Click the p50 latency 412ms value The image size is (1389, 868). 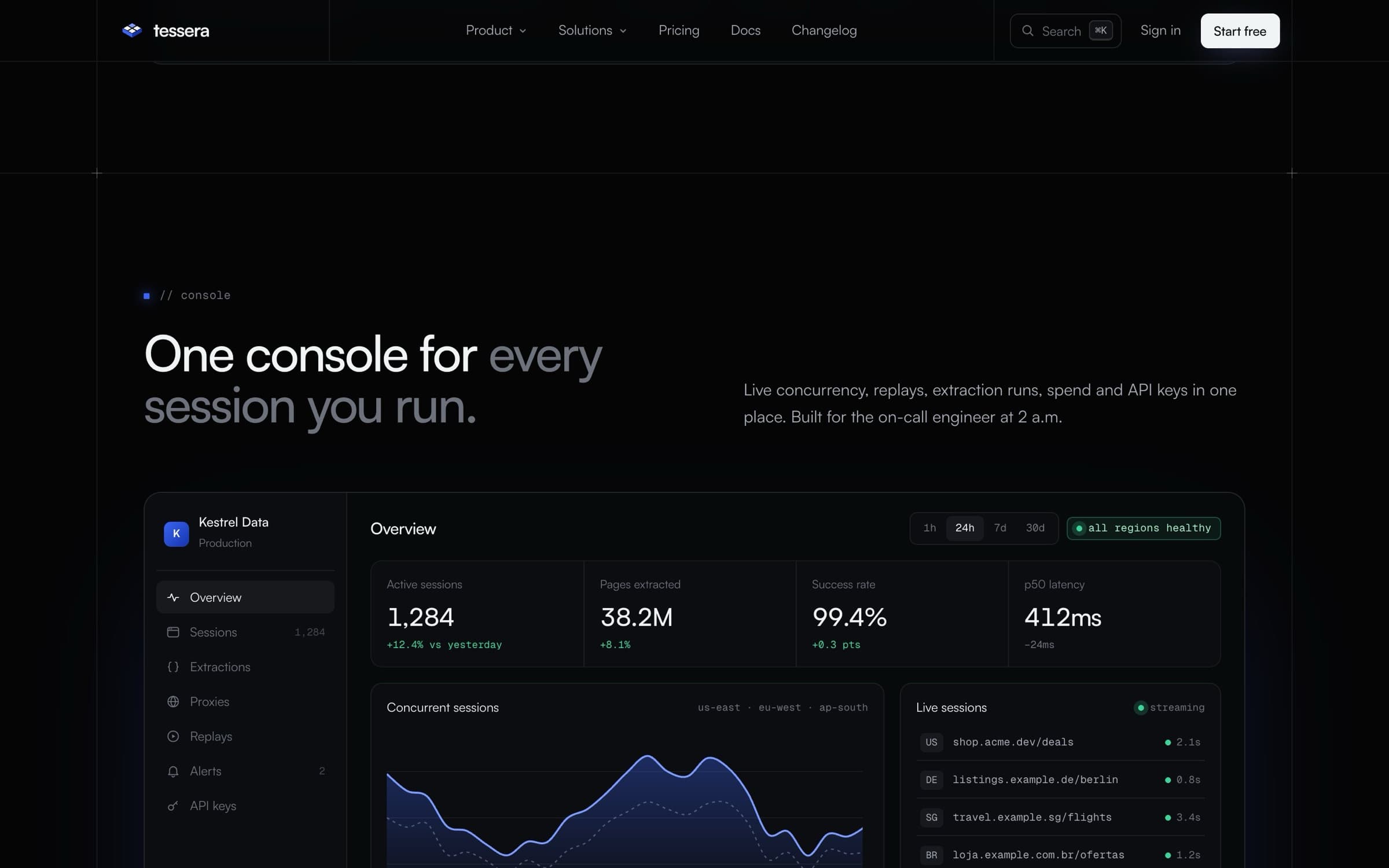click(x=1063, y=617)
